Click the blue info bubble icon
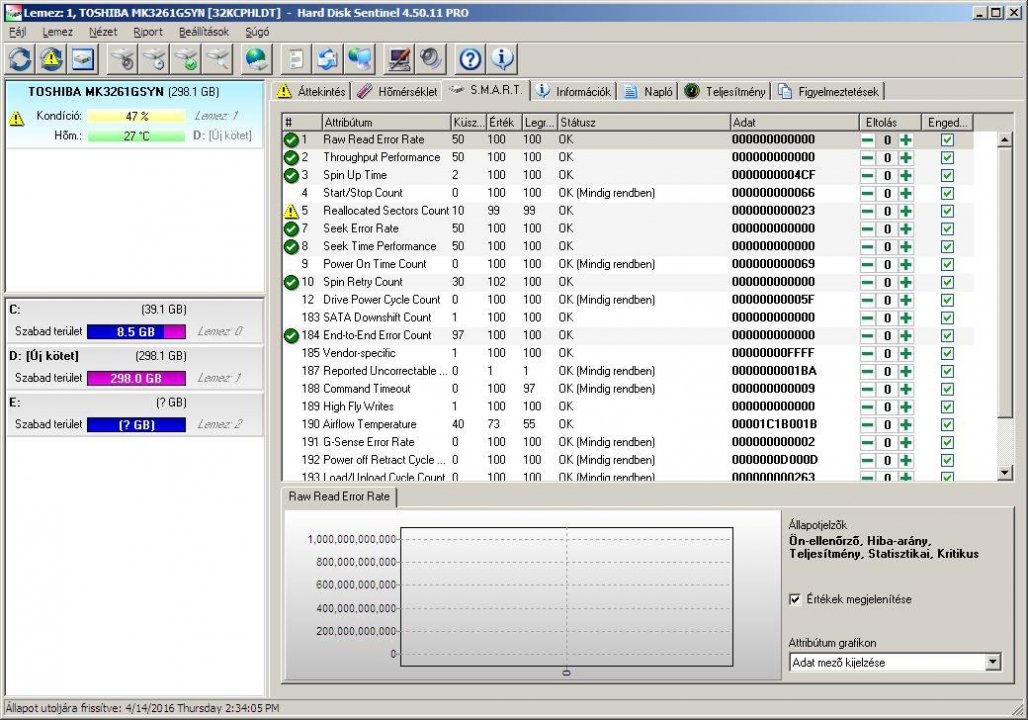This screenshot has width=1028, height=720. [x=502, y=60]
